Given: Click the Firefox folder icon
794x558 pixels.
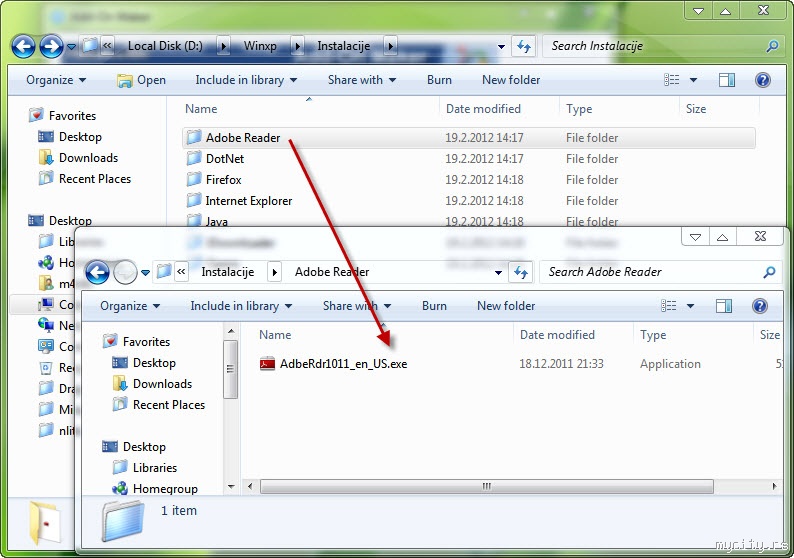Looking at the screenshot, I should (193, 179).
